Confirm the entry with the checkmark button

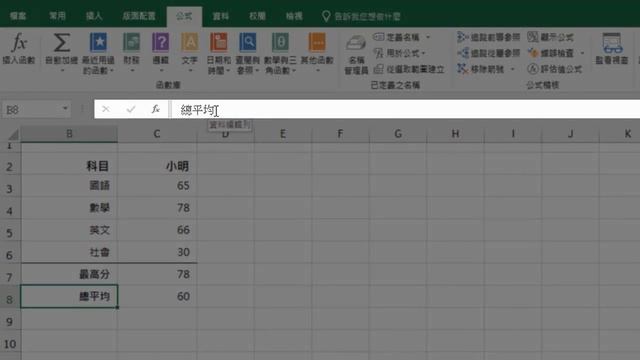click(x=131, y=109)
